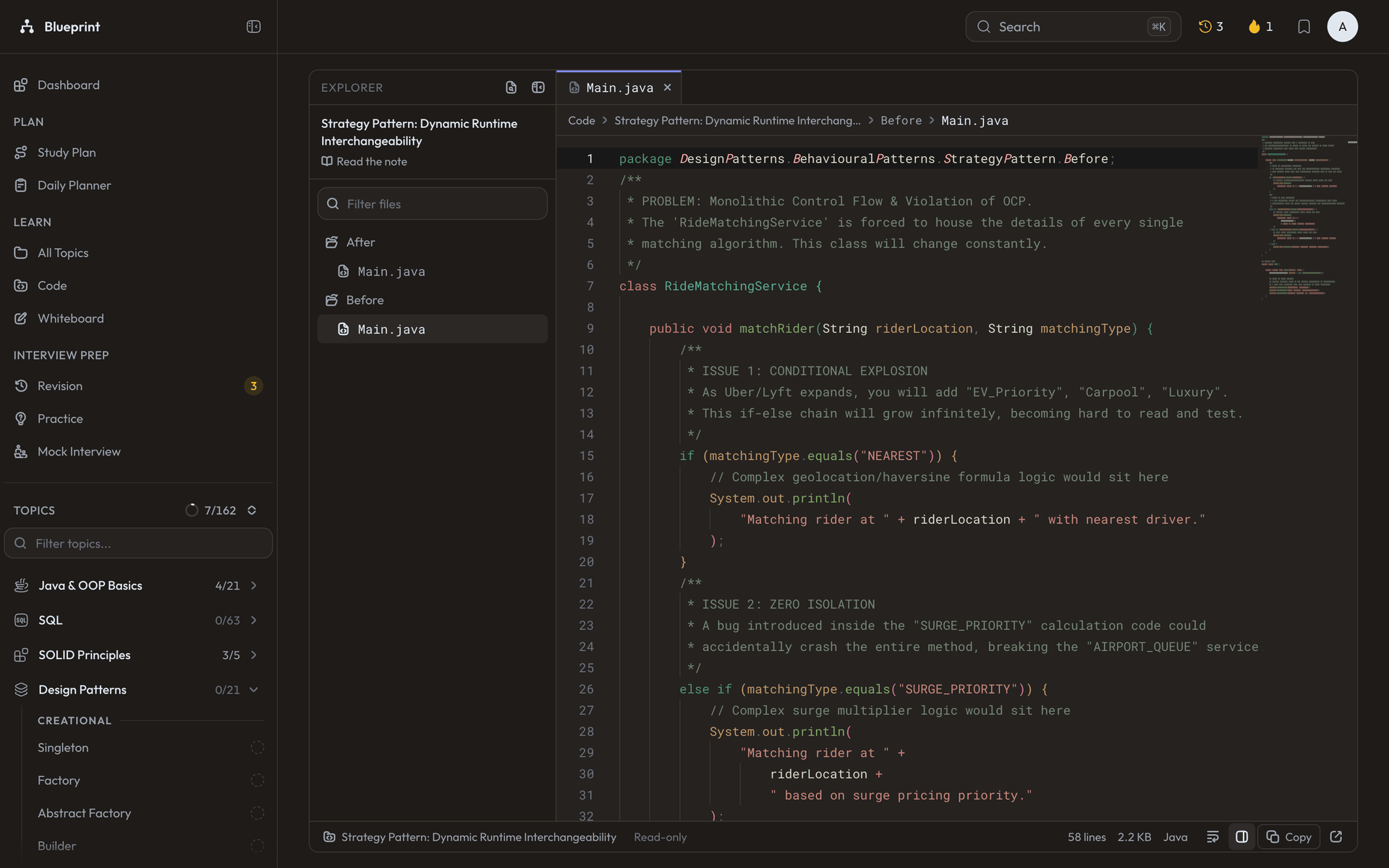The width and height of the screenshot is (1389, 868).
Task: Close the Main.java tab
Action: click(668, 88)
